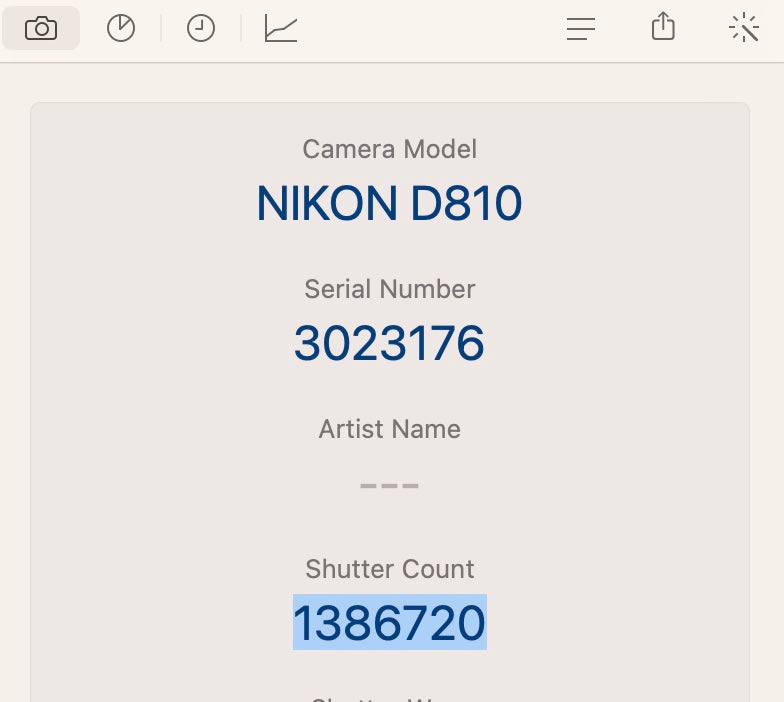The image size is (784, 702).
Task: Show the line graph forecast view
Action: pyautogui.click(x=281, y=28)
